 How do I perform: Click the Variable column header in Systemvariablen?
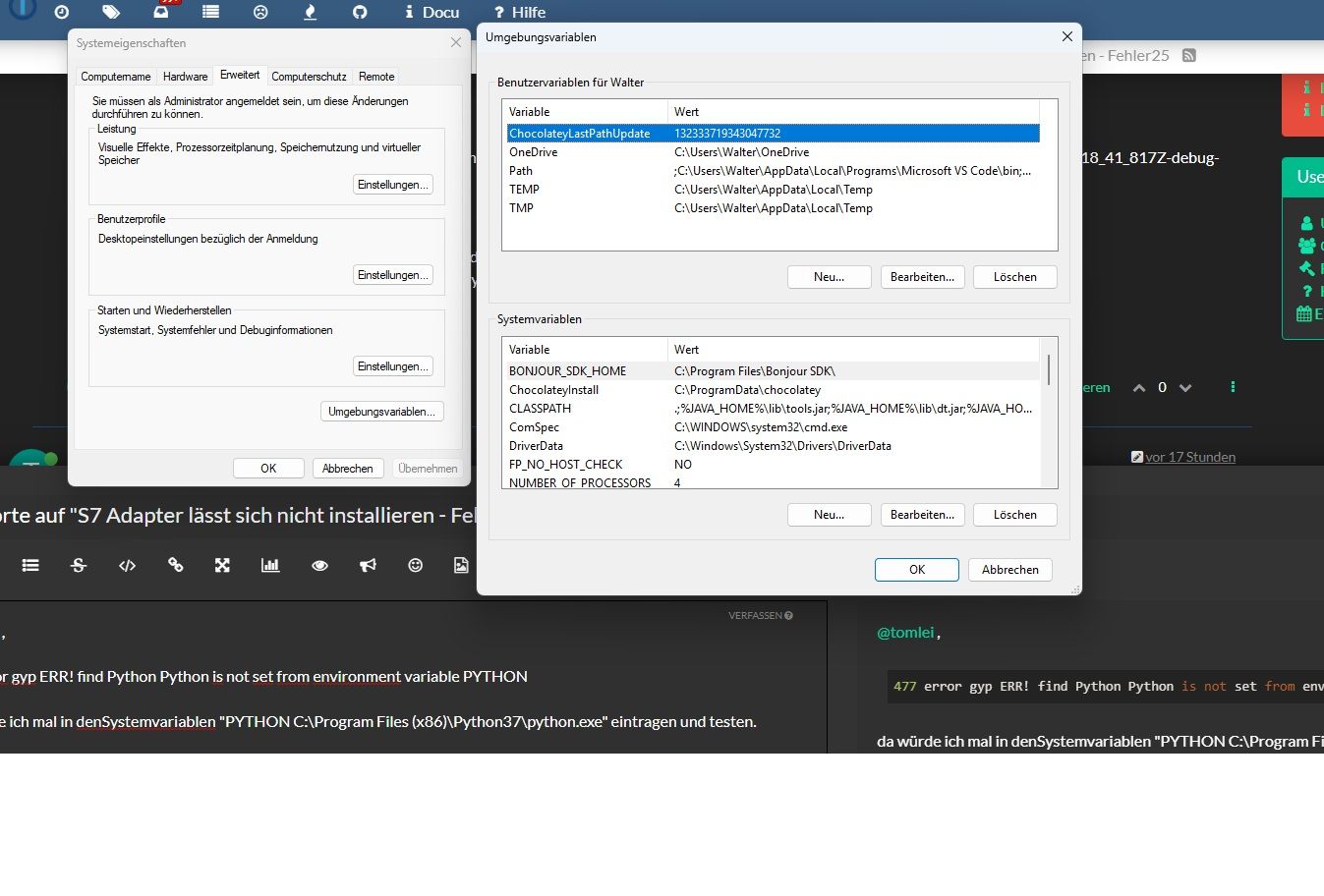pos(585,350)
